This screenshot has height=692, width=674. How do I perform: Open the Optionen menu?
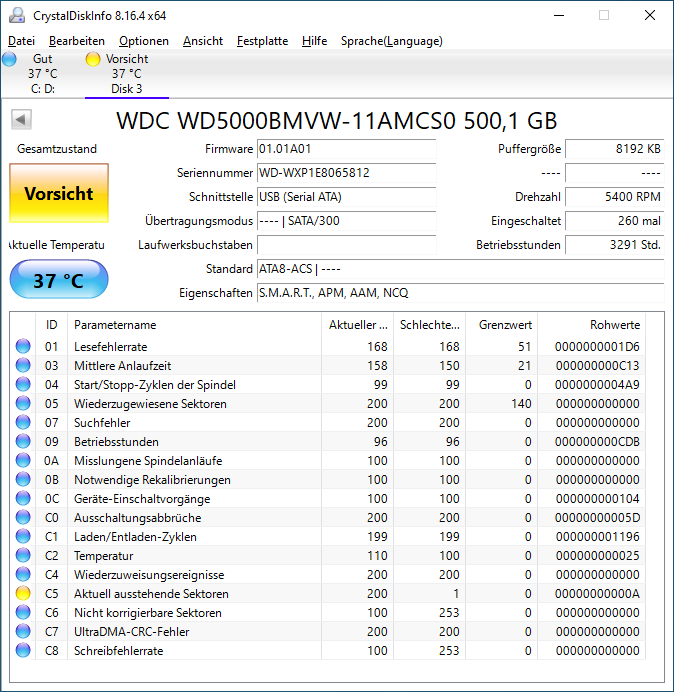[144, 41]
